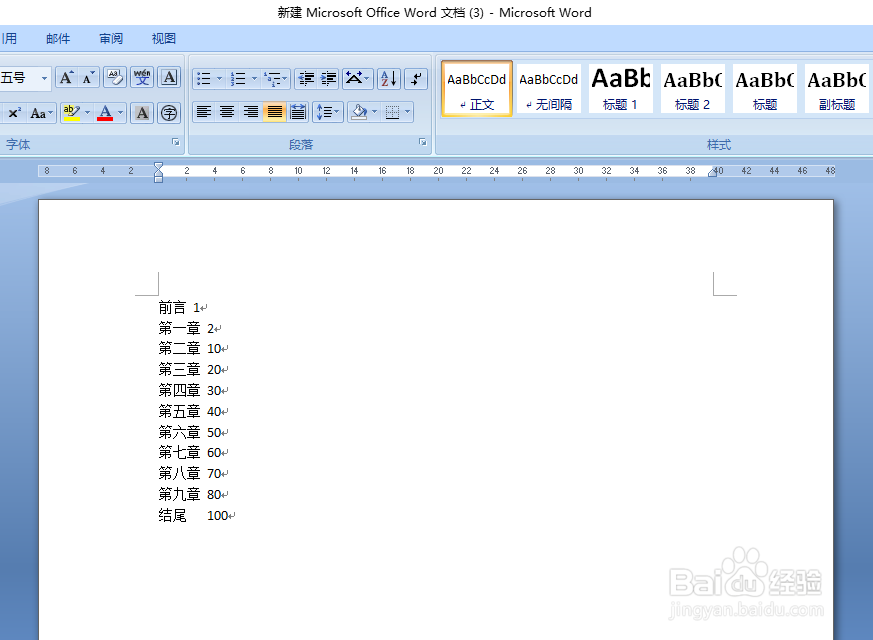
Task: Sort text with the A-Z button
Action: [389, 78]
